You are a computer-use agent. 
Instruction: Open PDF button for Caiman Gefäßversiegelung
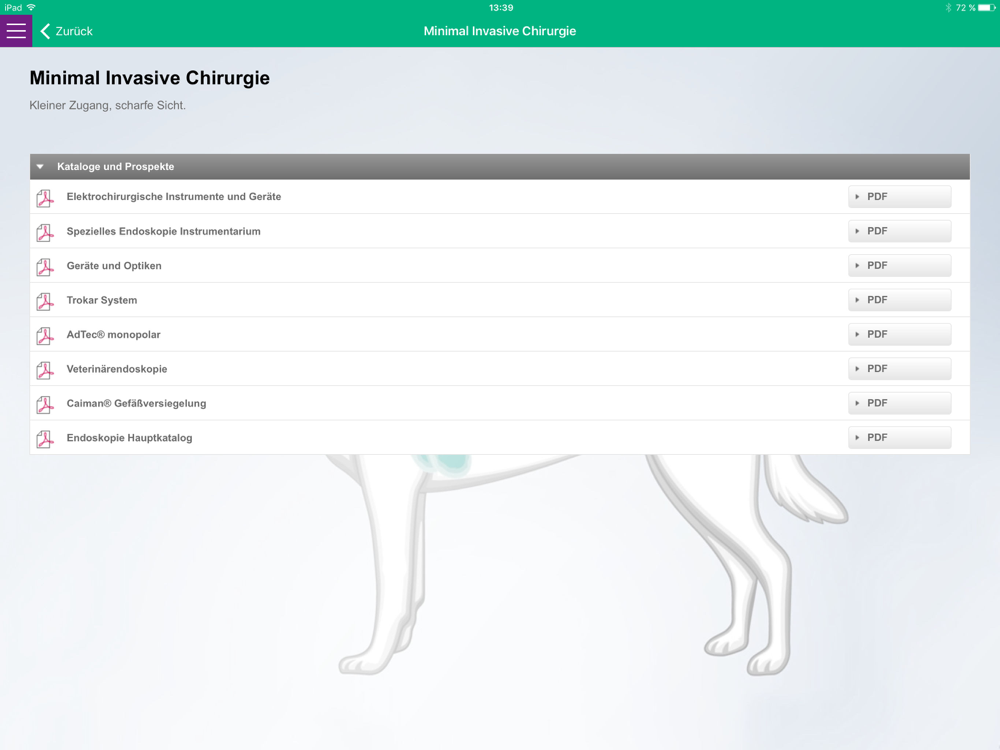point(899,403)
